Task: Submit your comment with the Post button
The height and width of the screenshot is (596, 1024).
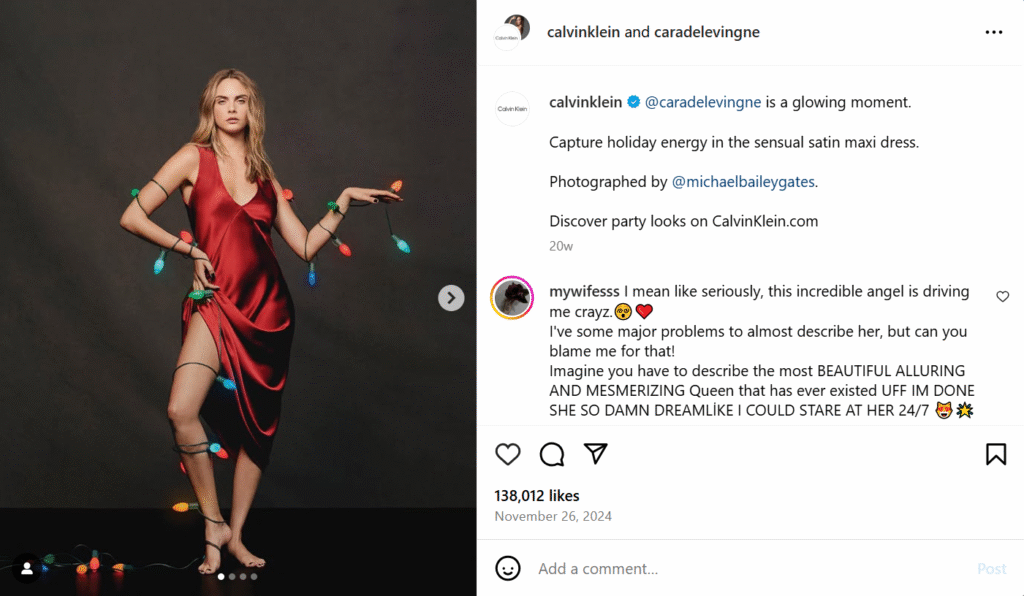Action: (x=991, y=568)
